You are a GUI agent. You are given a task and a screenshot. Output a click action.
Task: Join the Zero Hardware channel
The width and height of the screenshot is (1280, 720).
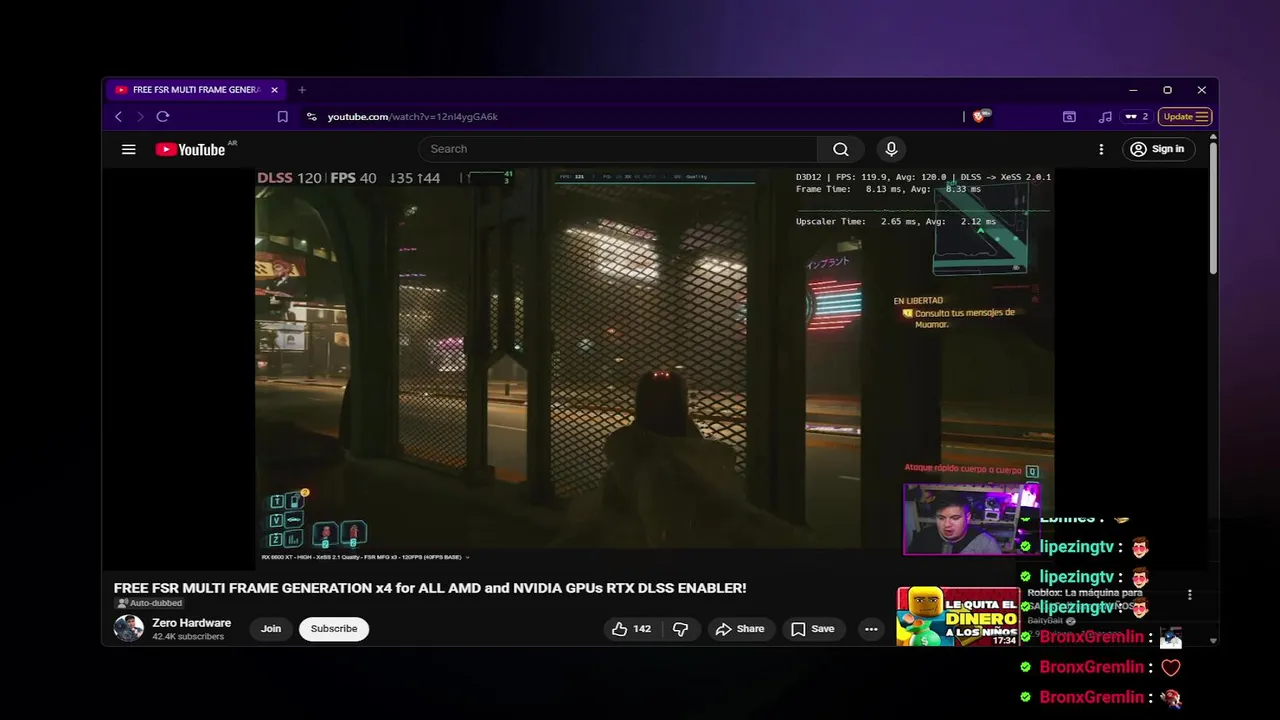tap(271, 629)
